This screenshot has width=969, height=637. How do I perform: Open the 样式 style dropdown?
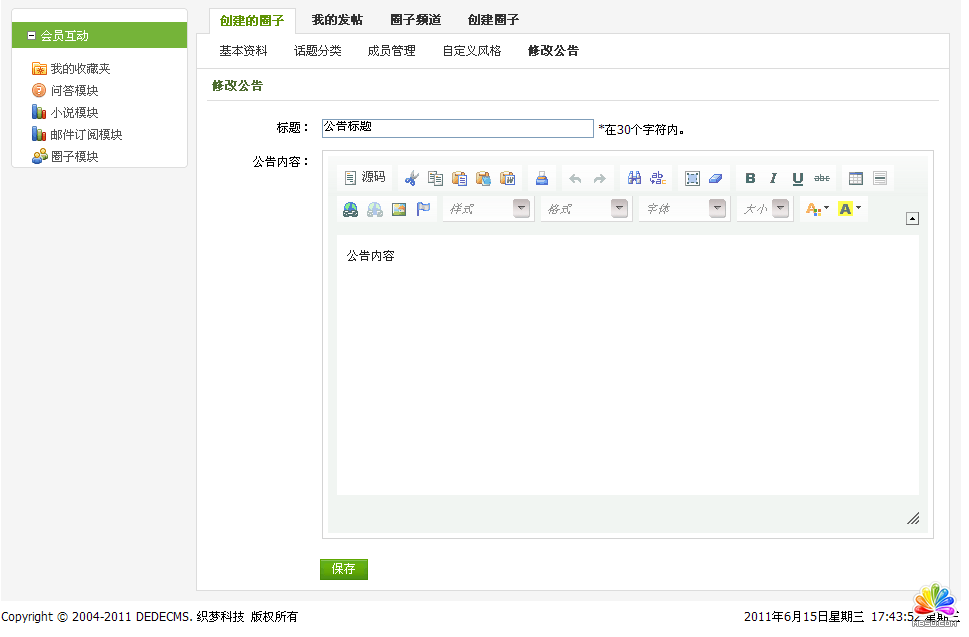click(488, 209)
